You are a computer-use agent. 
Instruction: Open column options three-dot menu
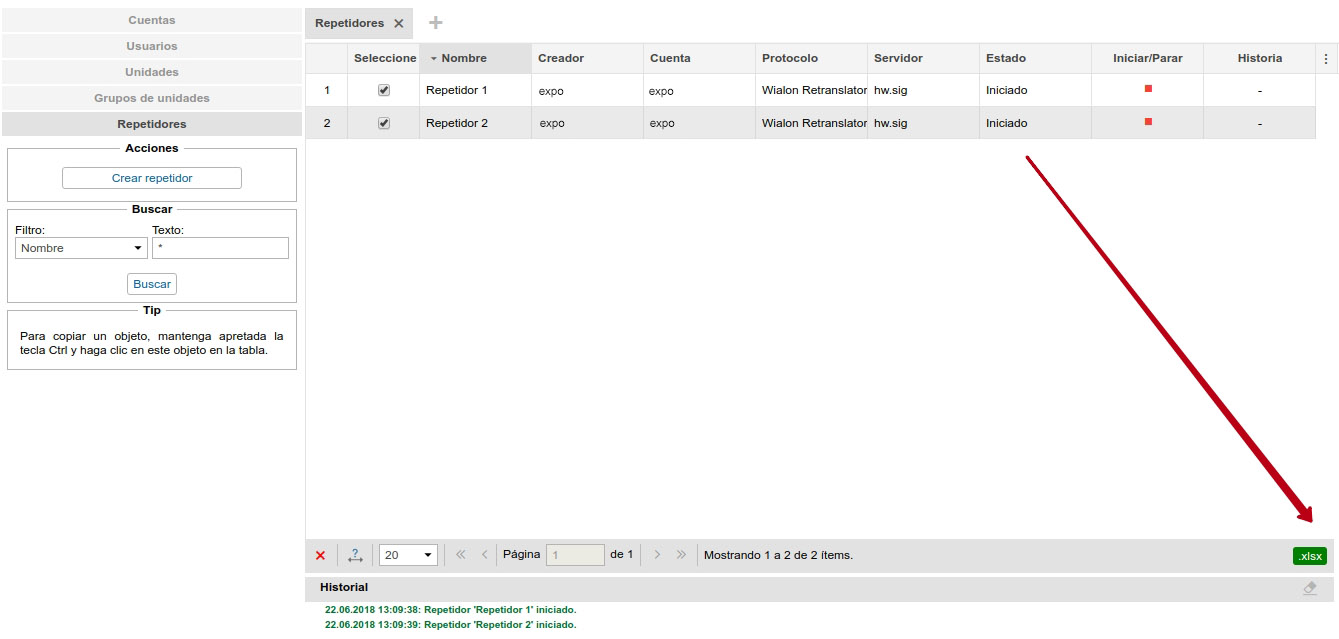(x=1326, y=59)
